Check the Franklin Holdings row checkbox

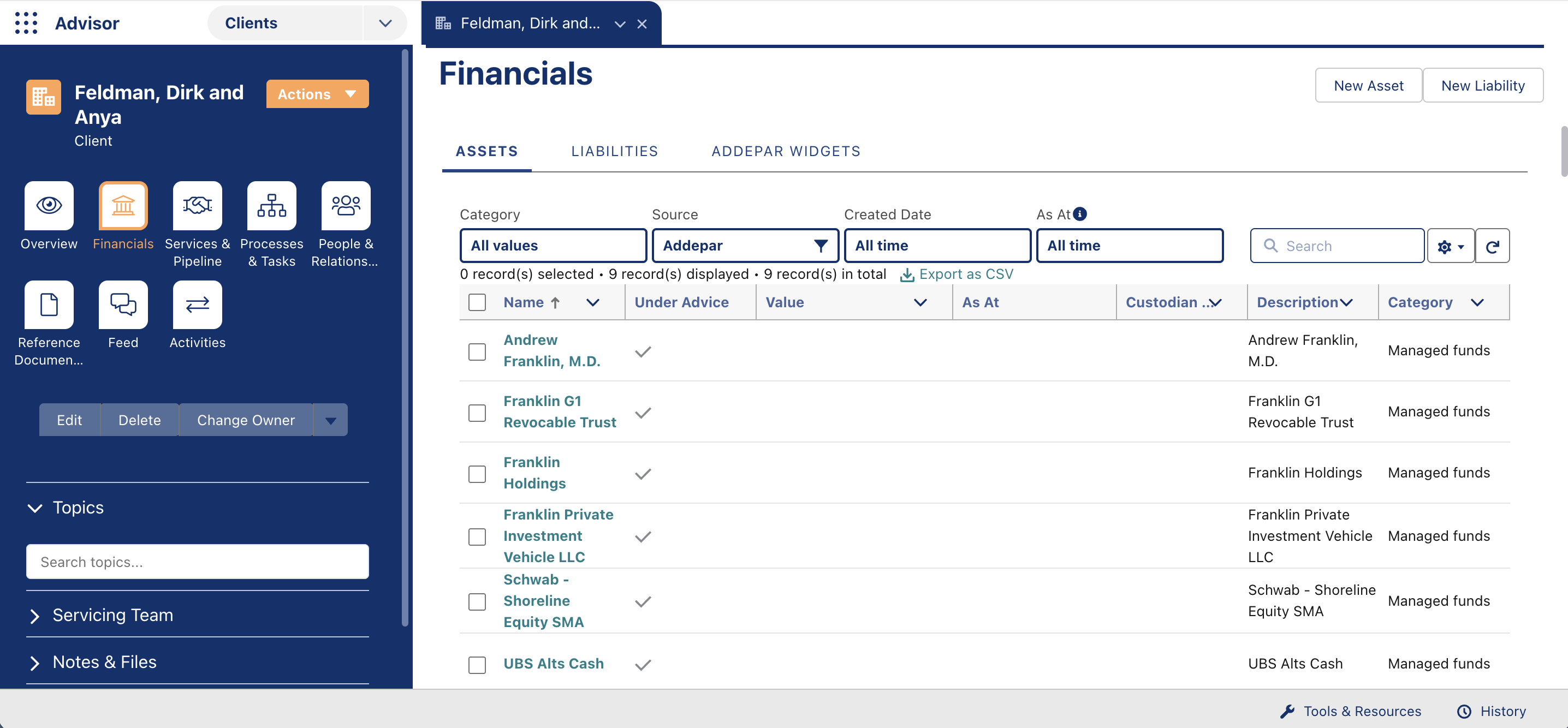tap(477, 474)
